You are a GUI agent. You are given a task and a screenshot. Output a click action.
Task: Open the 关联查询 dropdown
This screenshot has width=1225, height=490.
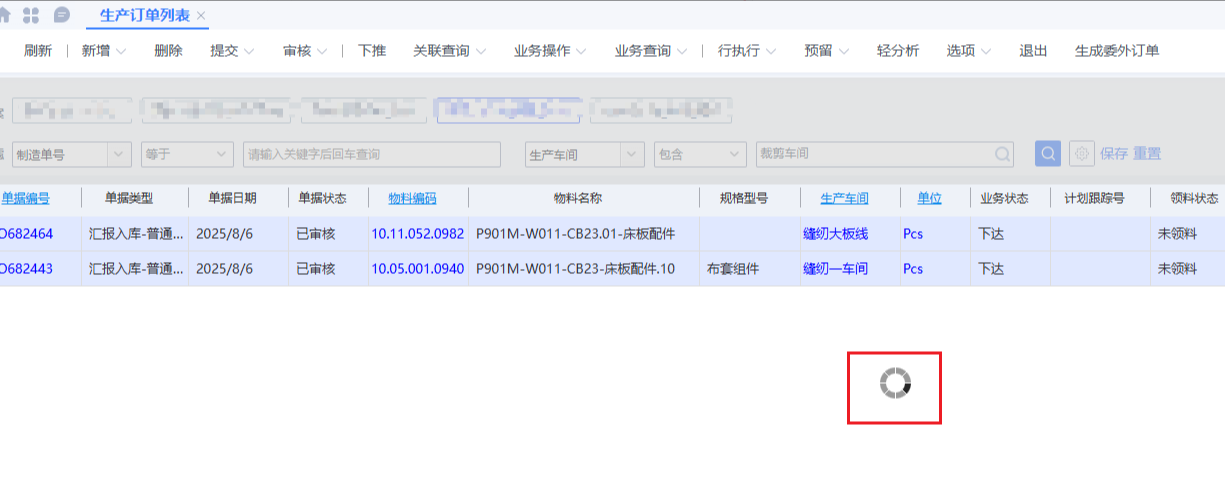[450, 51]
